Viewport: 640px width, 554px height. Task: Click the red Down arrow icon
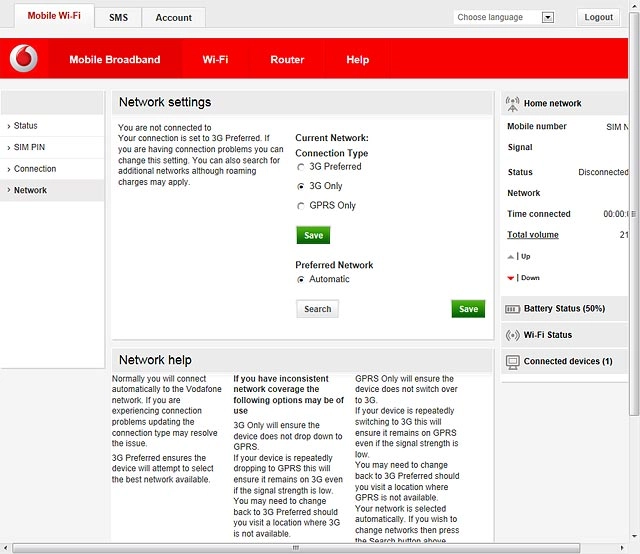[x=510, y=278]
